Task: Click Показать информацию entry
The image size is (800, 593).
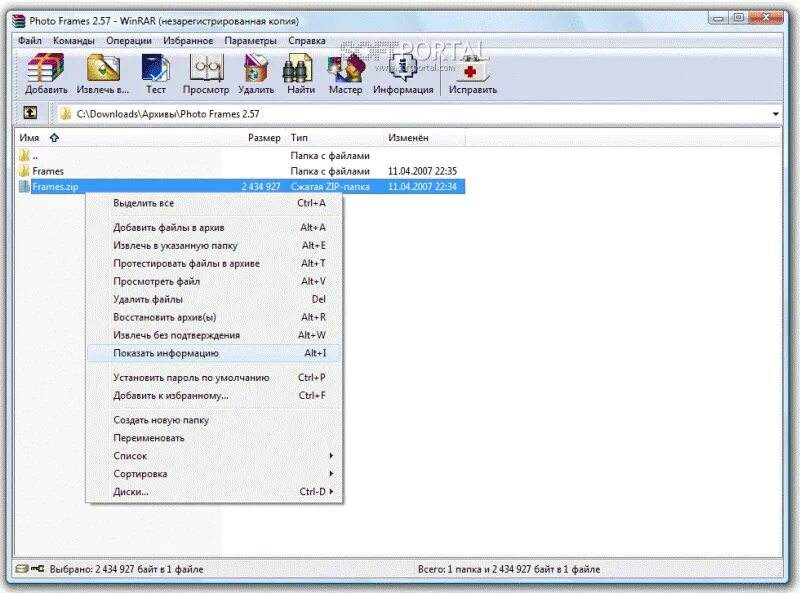Action: tap(214, 353)
